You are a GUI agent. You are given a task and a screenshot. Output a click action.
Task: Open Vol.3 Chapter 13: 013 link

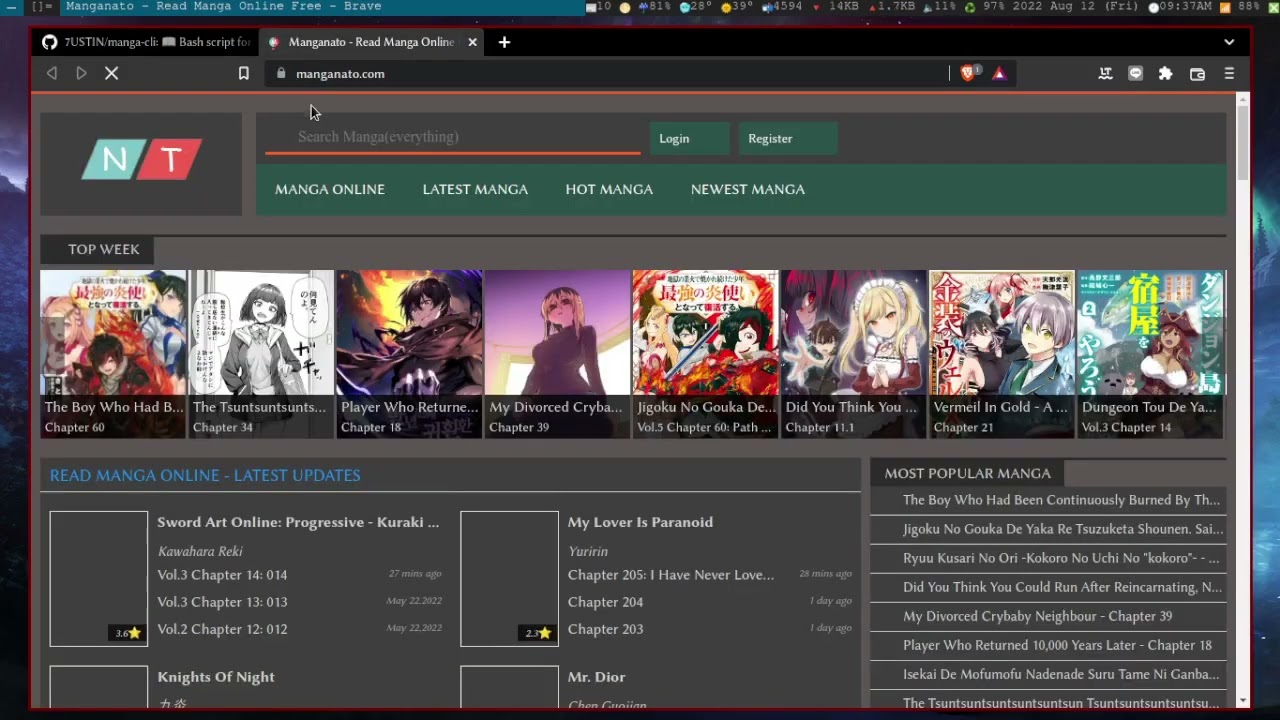(222, 602)
